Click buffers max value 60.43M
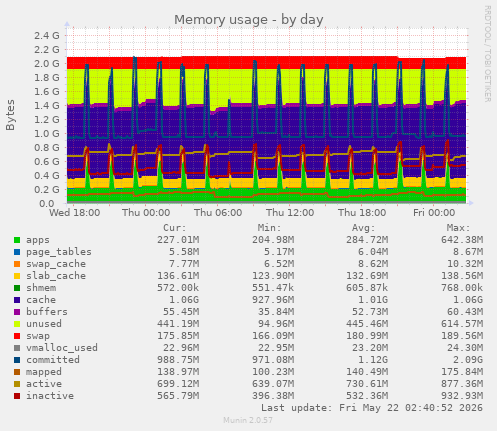497x431 pixels. coord(465,312)
